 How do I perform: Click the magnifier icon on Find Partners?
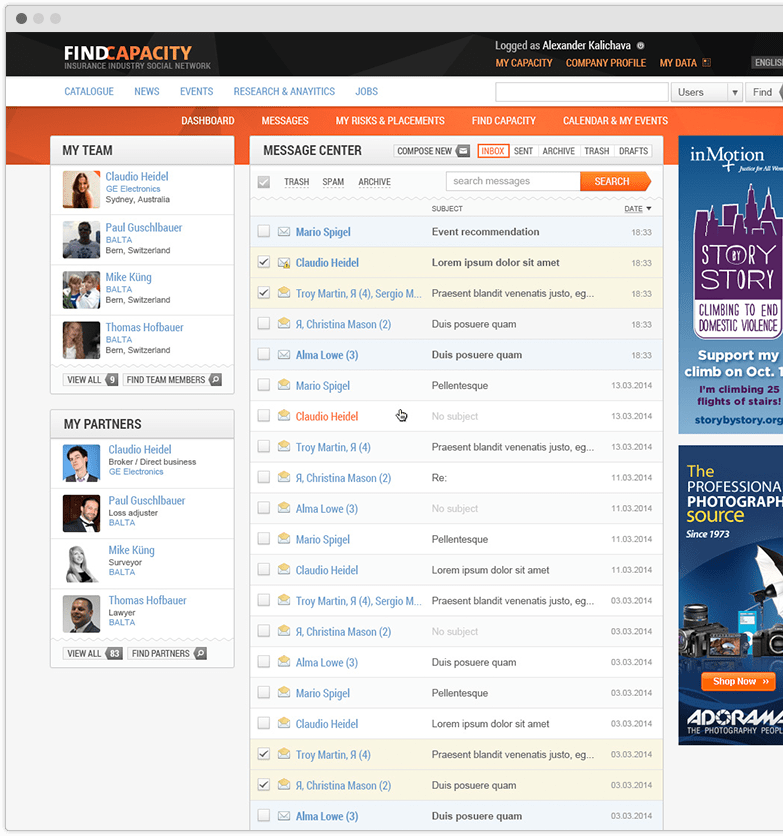pos(200,654)
